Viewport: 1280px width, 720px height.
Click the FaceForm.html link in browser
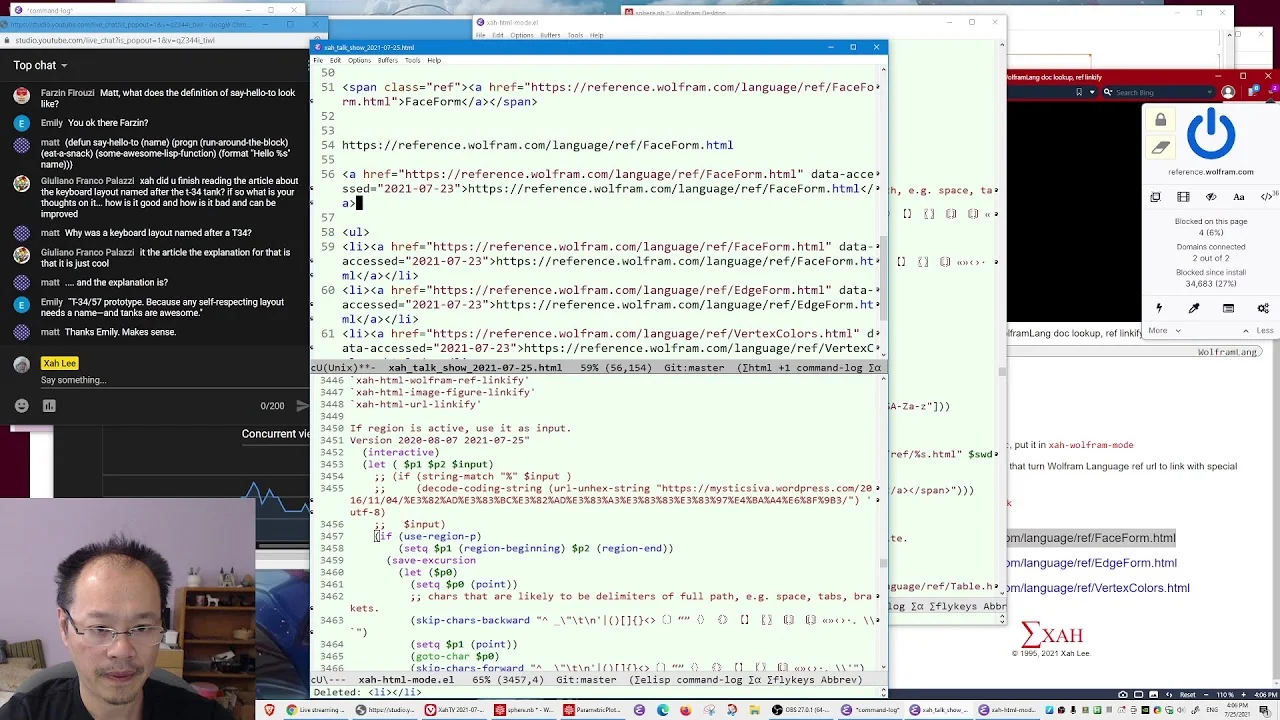1091,538
